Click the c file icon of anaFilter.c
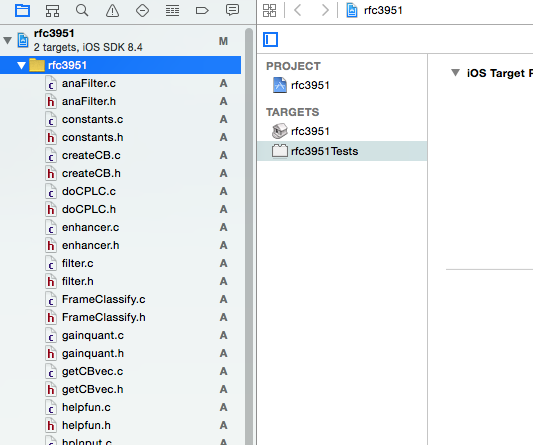This screenshot has height=445, width=533. click(x=51, y=83)
